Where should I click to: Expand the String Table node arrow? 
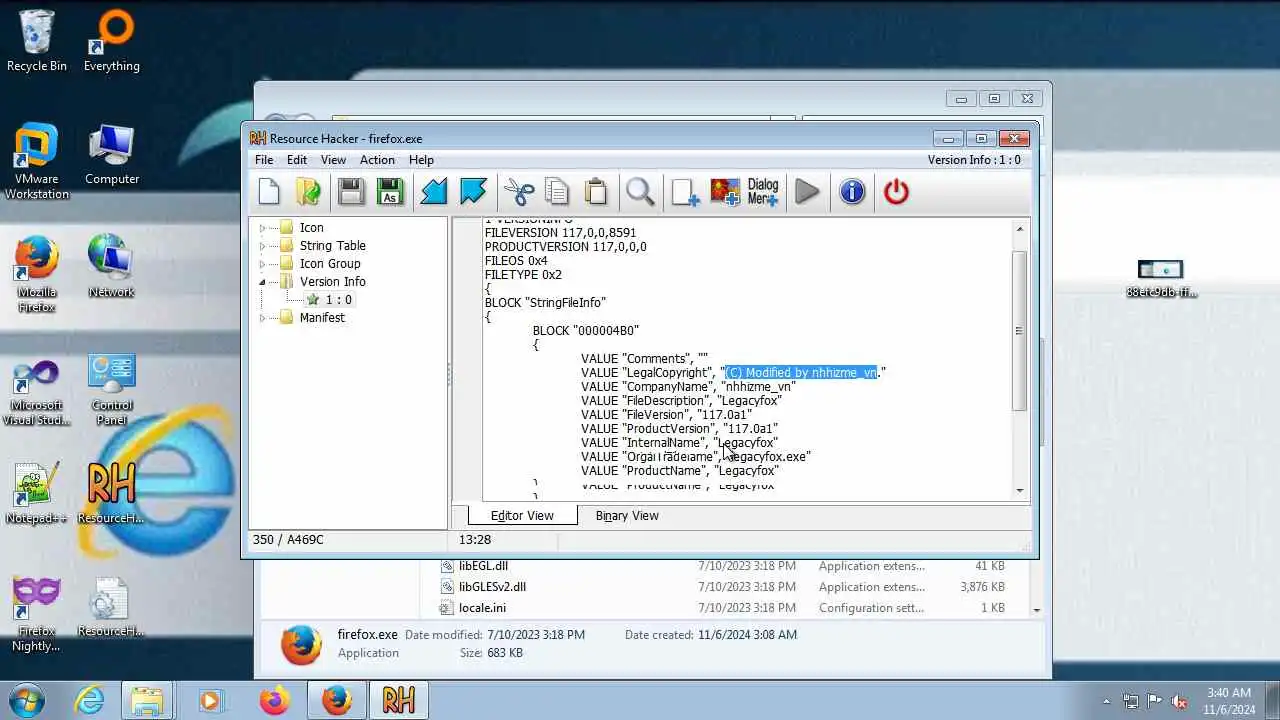pos(263,246)
